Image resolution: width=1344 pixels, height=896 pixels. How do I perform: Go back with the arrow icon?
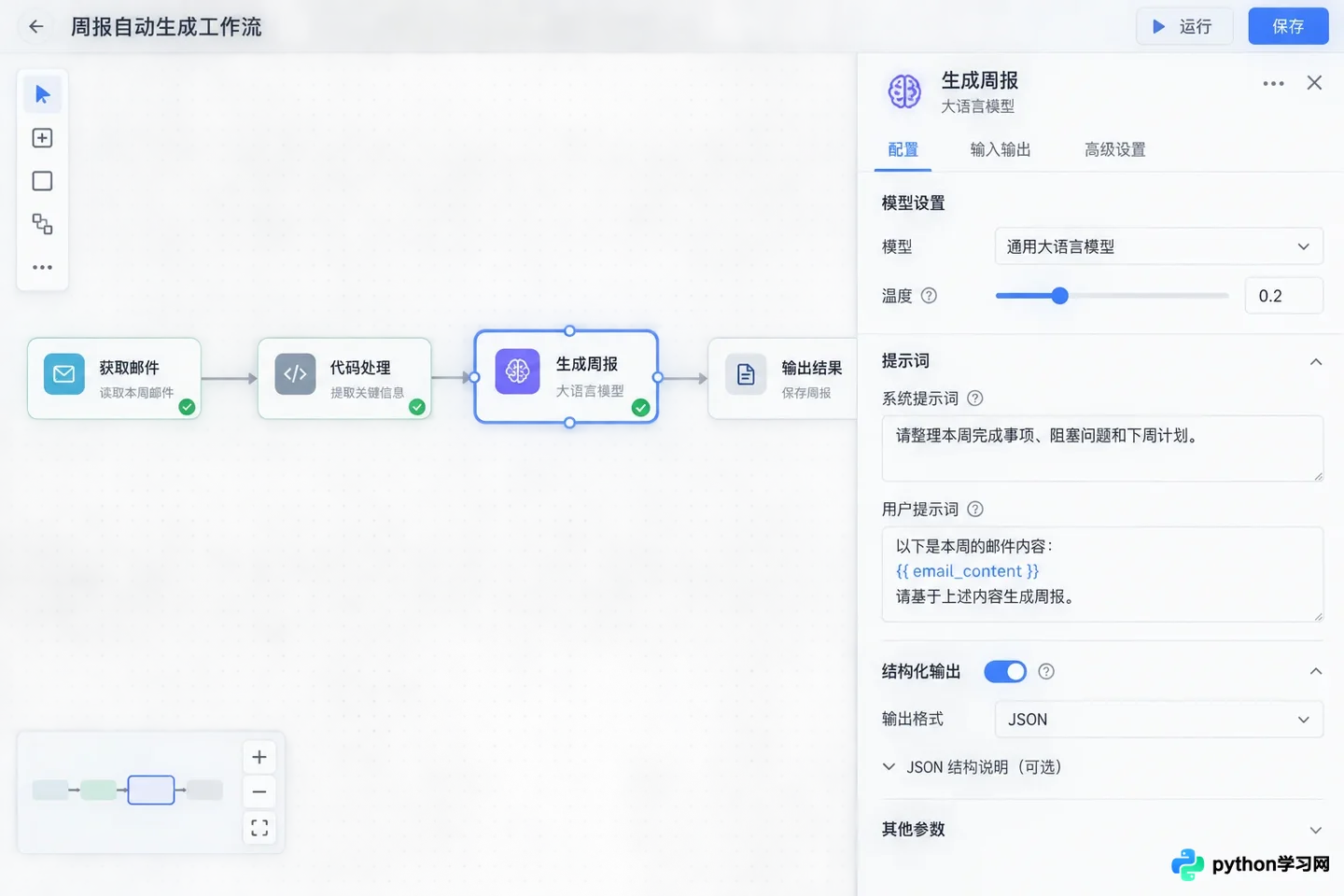pos(36,26)
